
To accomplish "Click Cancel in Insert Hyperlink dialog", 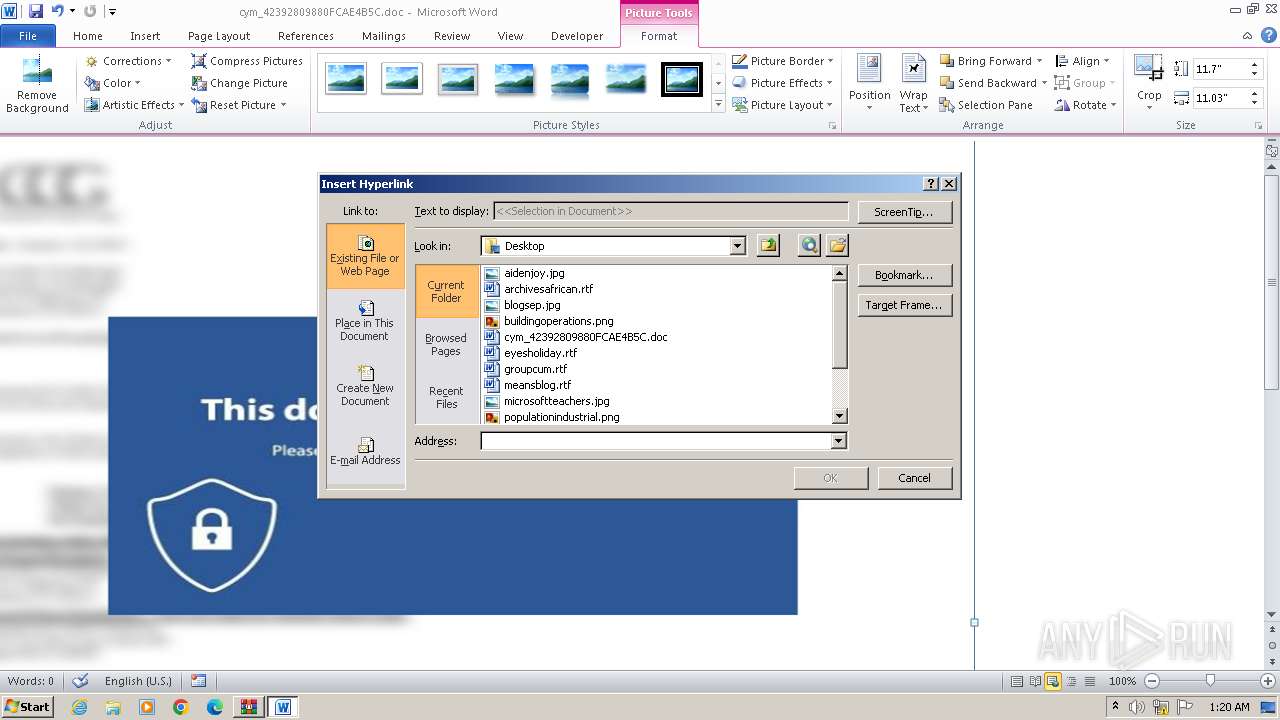I will click(x=914, y=478).
